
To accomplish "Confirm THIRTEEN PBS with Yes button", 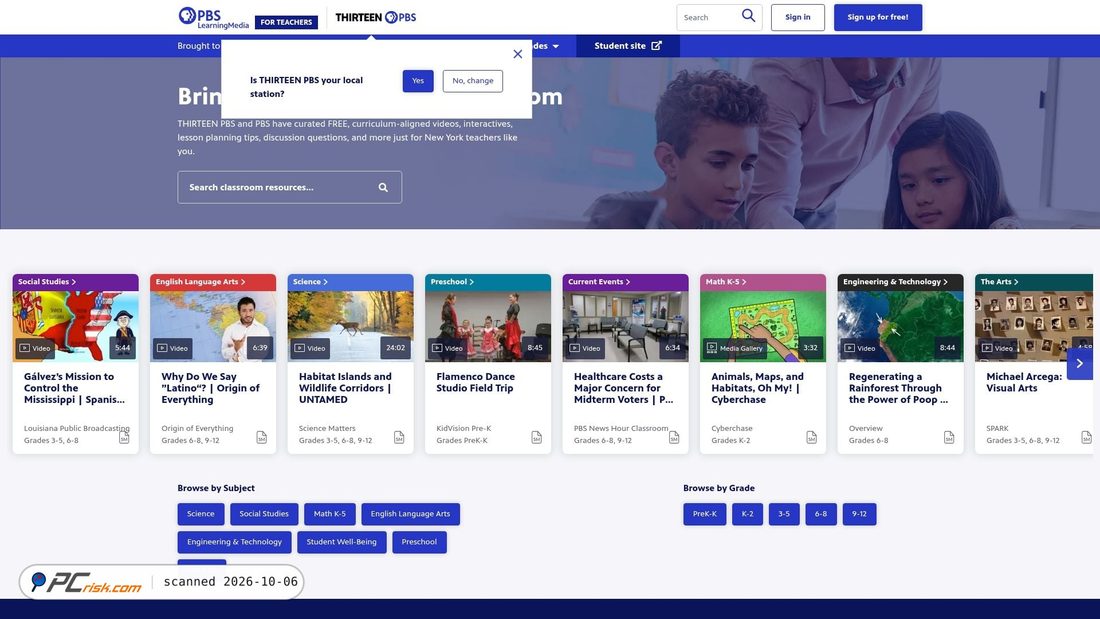I will tap(418, 81).
